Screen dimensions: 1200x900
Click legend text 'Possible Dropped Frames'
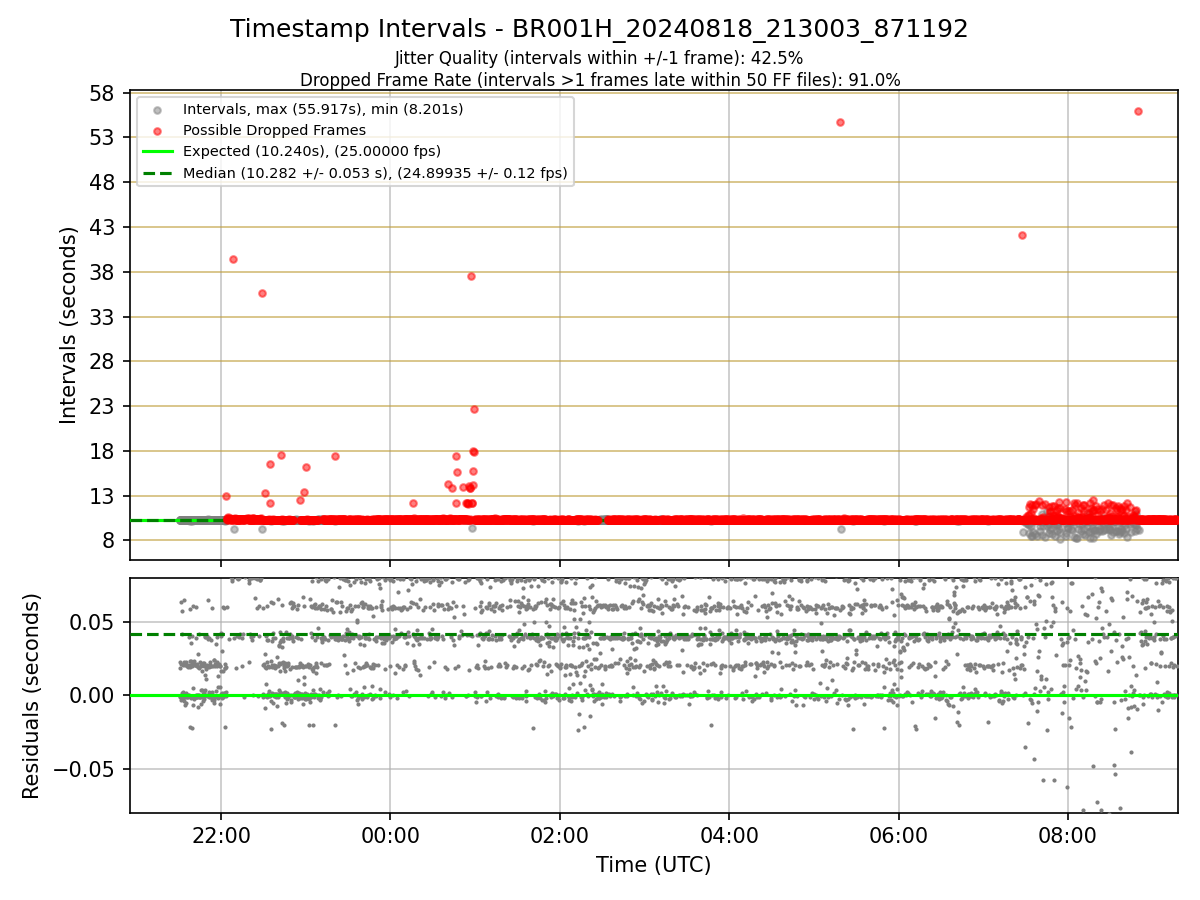(274, 130)
